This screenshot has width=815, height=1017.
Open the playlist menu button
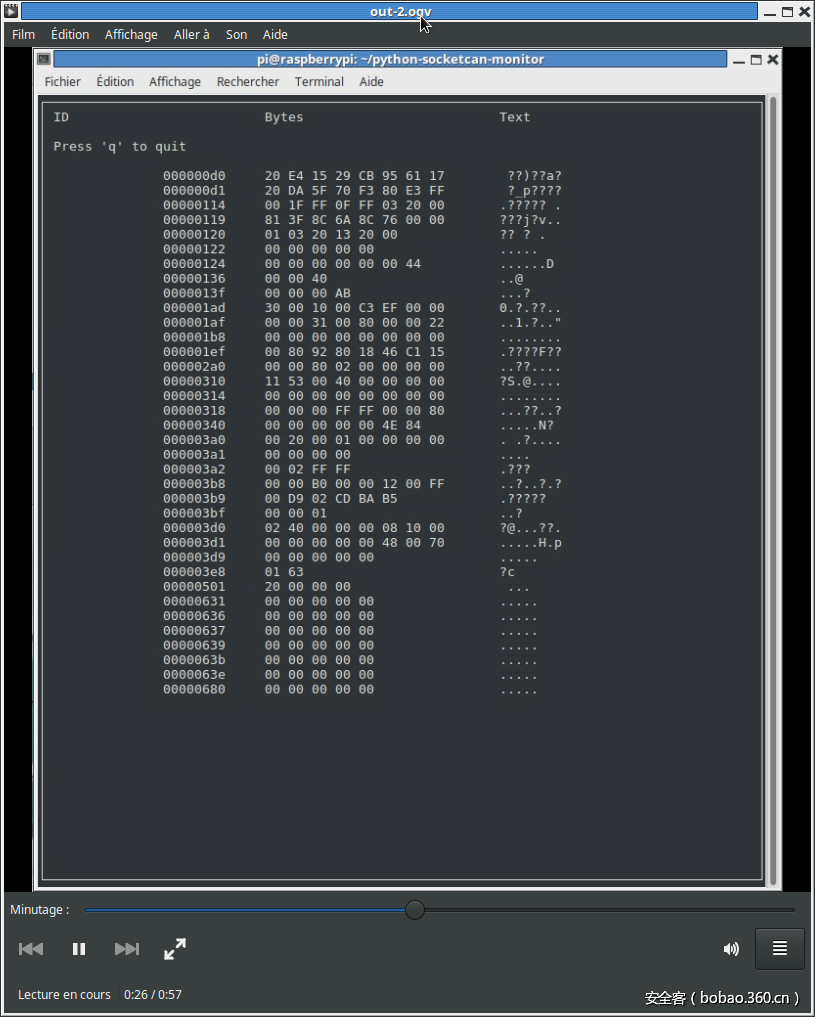click(779, 948)
